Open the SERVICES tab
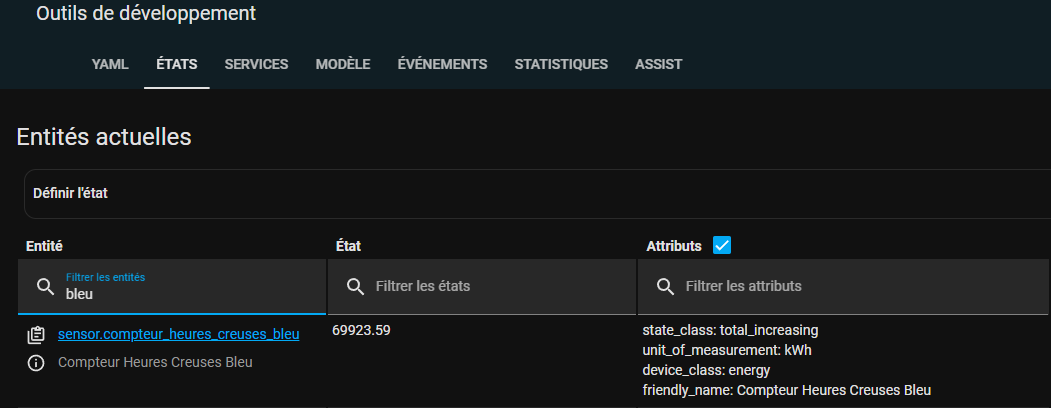Image resolution: width=1051 pixels, height=408 pixels. tap(256, 64)
